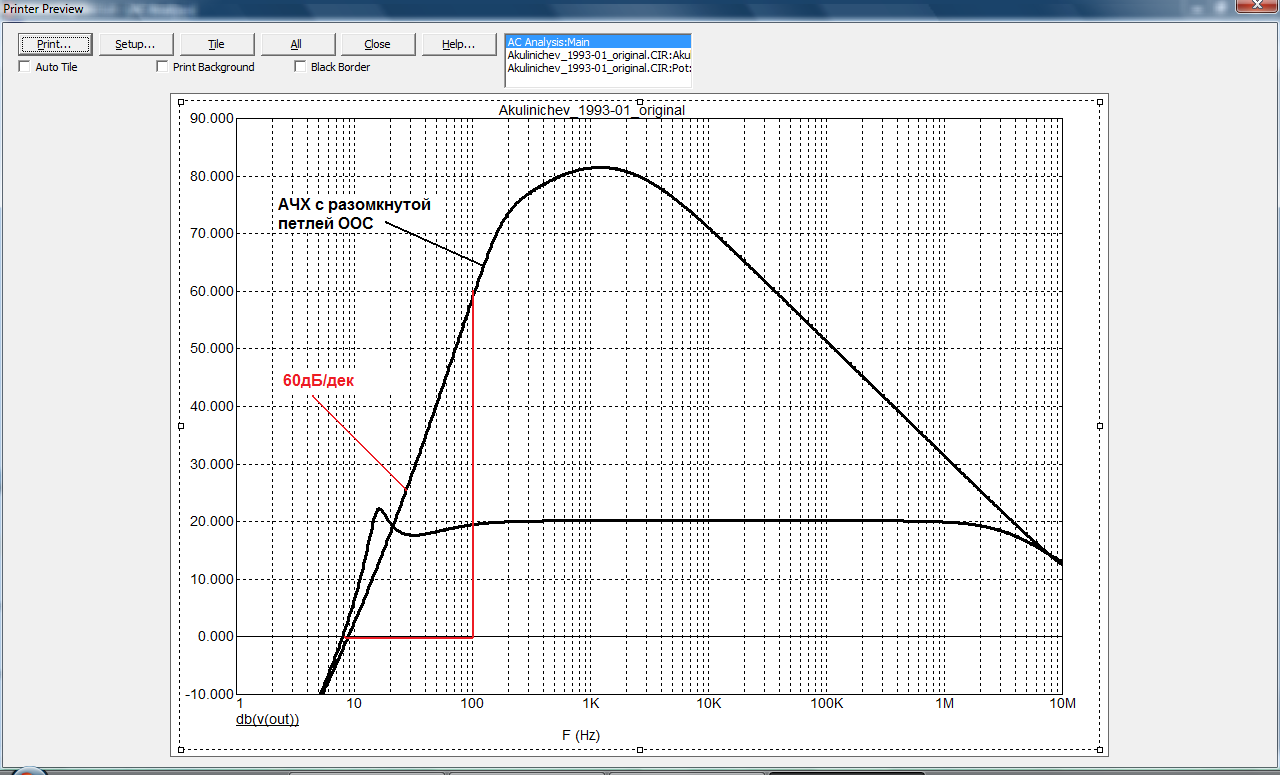Click the red '60дБ/дек' annotation

[x=319, y=381]
